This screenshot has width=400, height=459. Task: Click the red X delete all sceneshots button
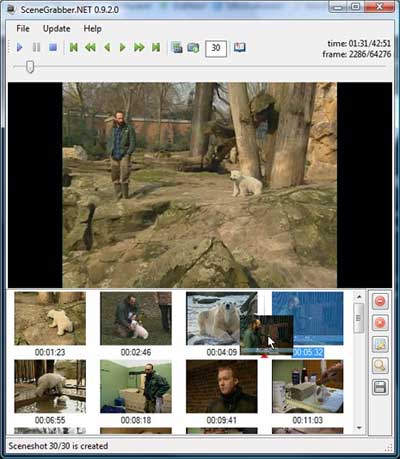point(380,323)
